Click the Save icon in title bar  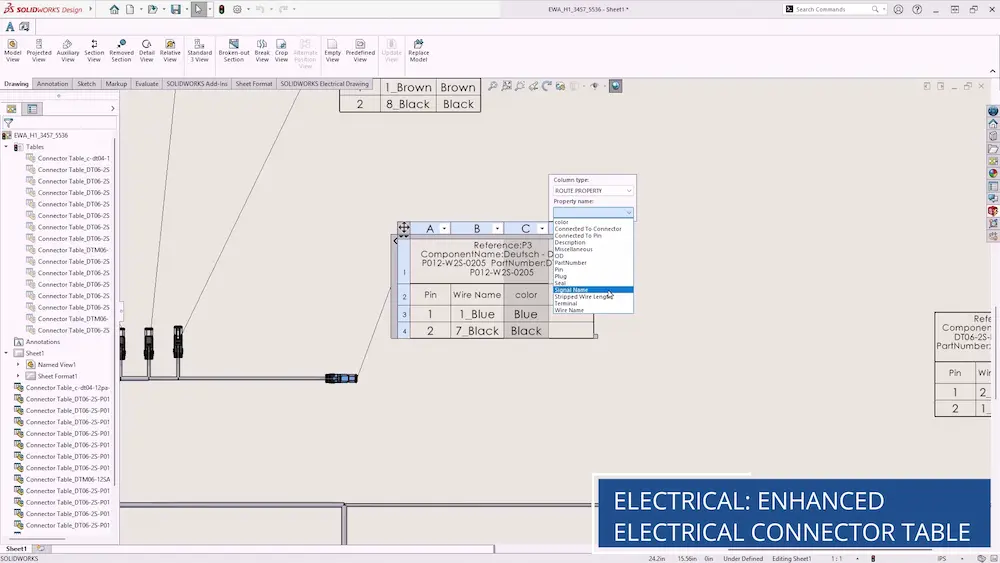pyautogui.click(x=175, y=9)
